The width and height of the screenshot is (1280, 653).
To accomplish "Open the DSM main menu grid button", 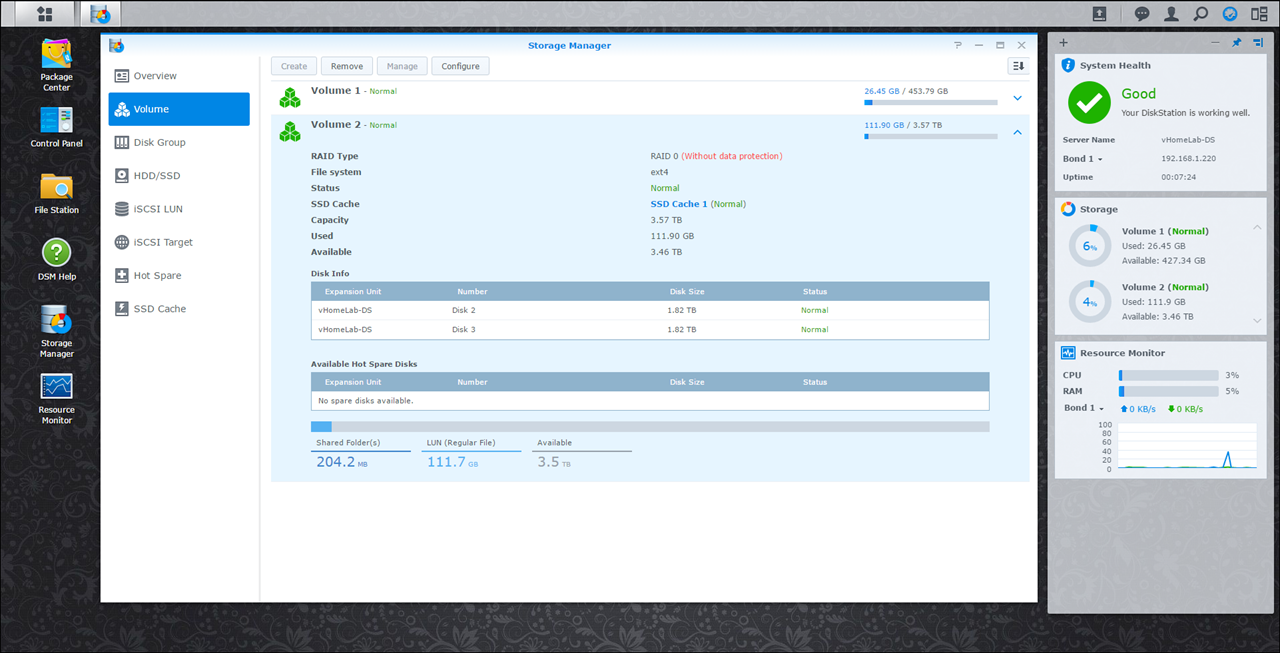I will [44, 14].
